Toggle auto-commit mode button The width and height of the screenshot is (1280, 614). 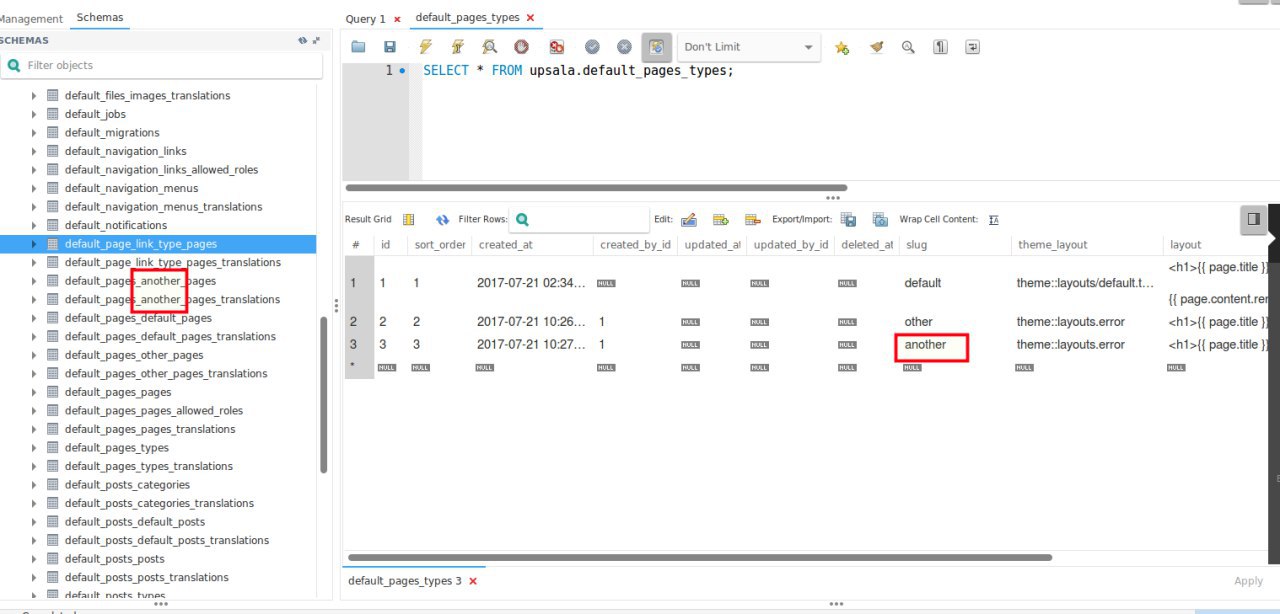[657, 47]
